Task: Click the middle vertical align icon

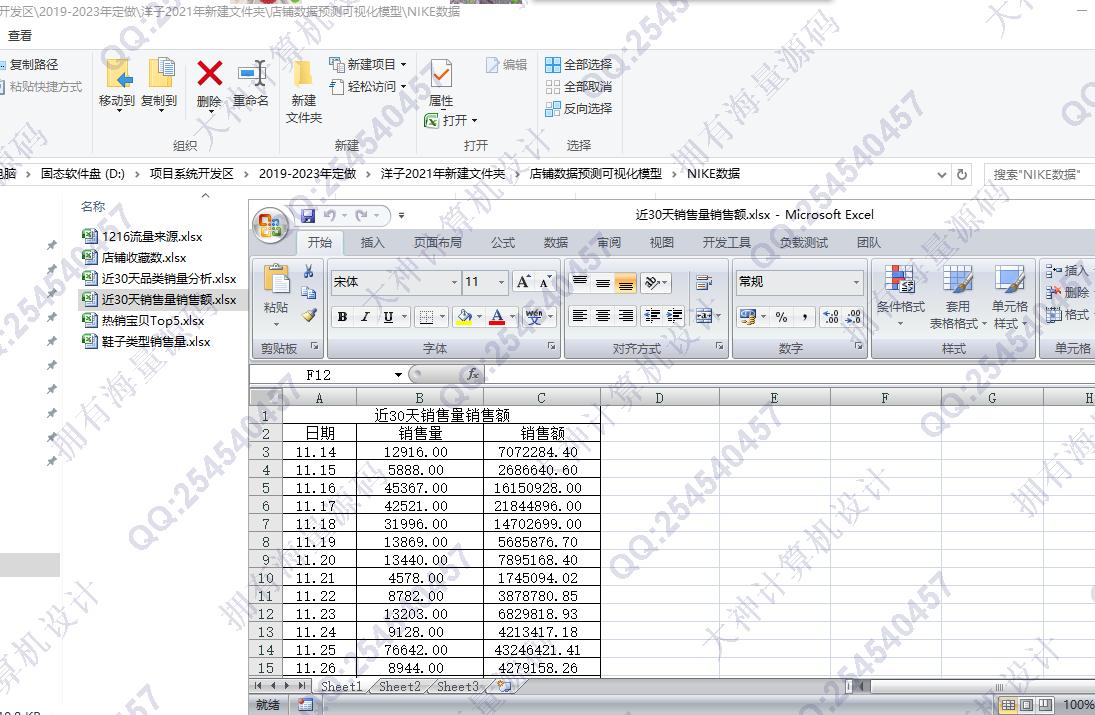Action: pos(603,282)
